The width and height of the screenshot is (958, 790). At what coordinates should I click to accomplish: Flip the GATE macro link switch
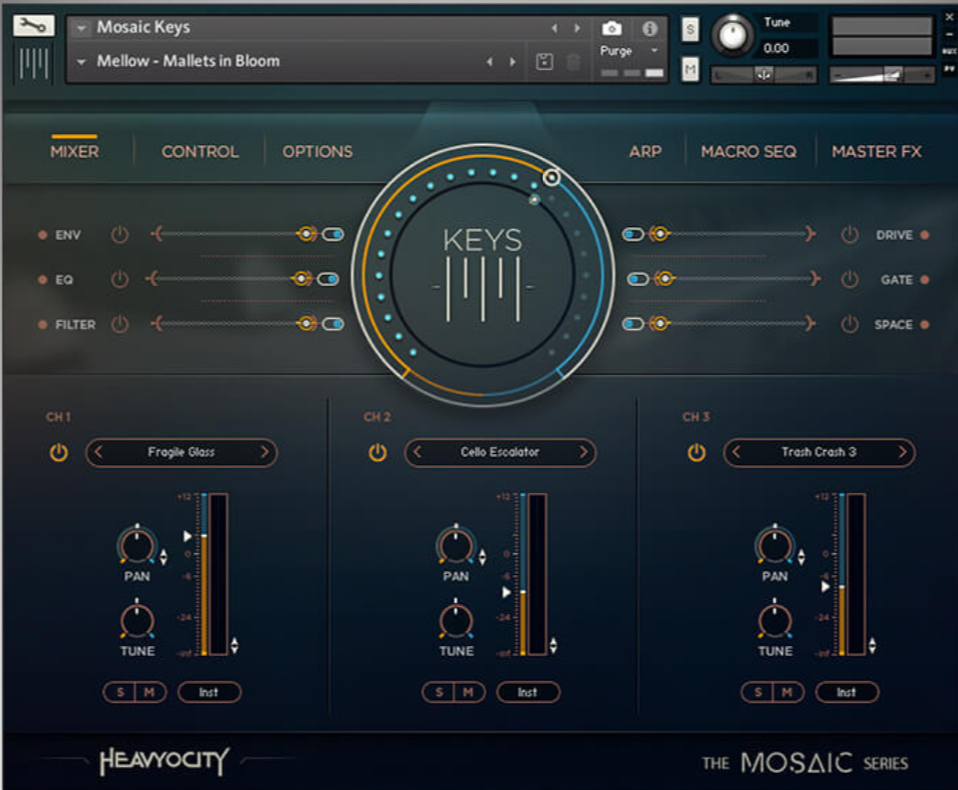point(638,279)
